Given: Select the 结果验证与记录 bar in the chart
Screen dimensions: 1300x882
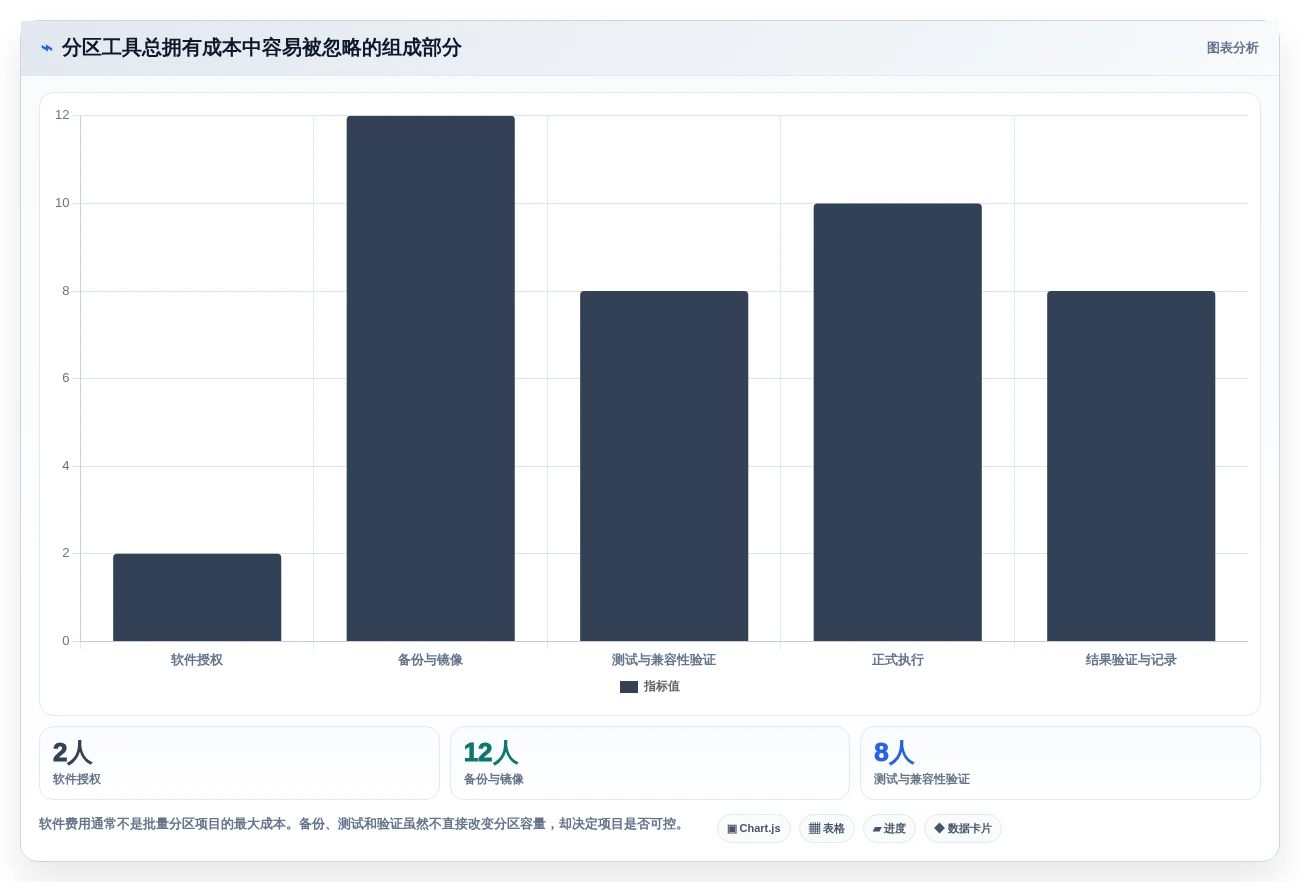Looking at the screenshot, I should coord(1131,466).
